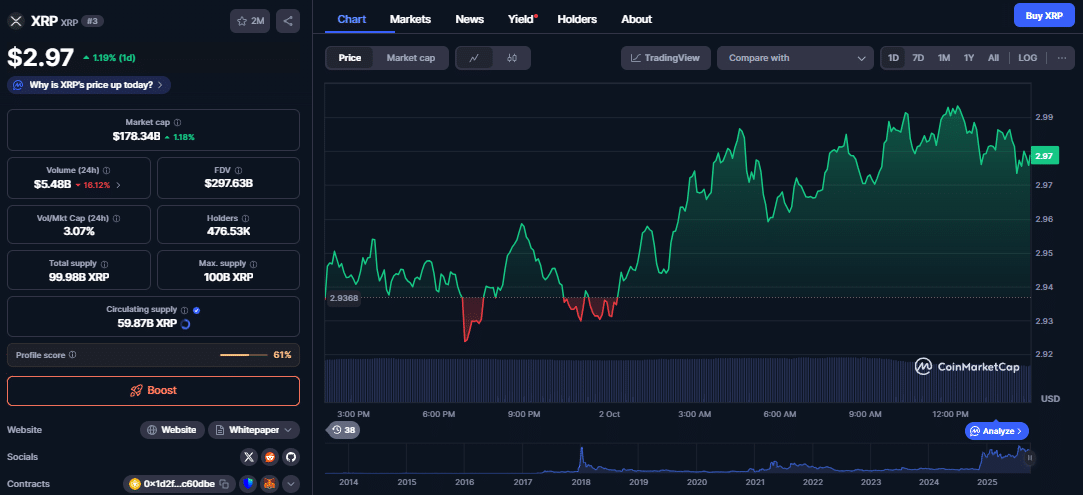Open the Holders tab
This screenshot has height=495, width=1083.
577,19
